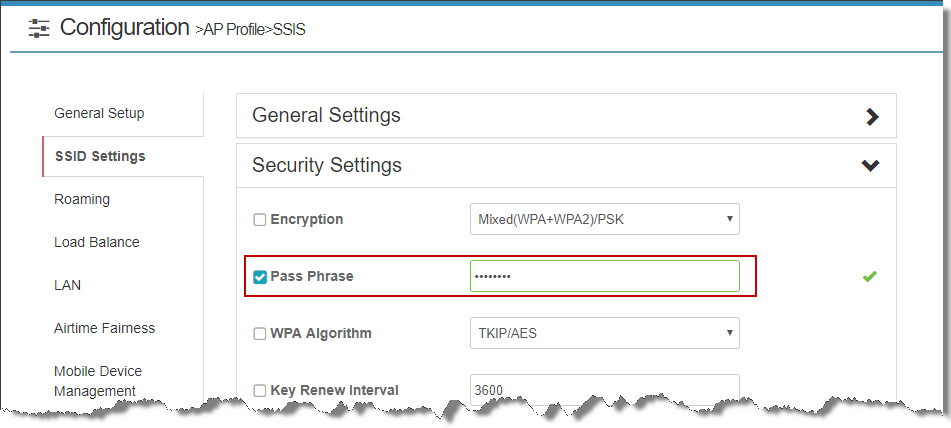Collapse Security Settings with the down chevron
Screen dimensions: 951x428
coord(870,166)
